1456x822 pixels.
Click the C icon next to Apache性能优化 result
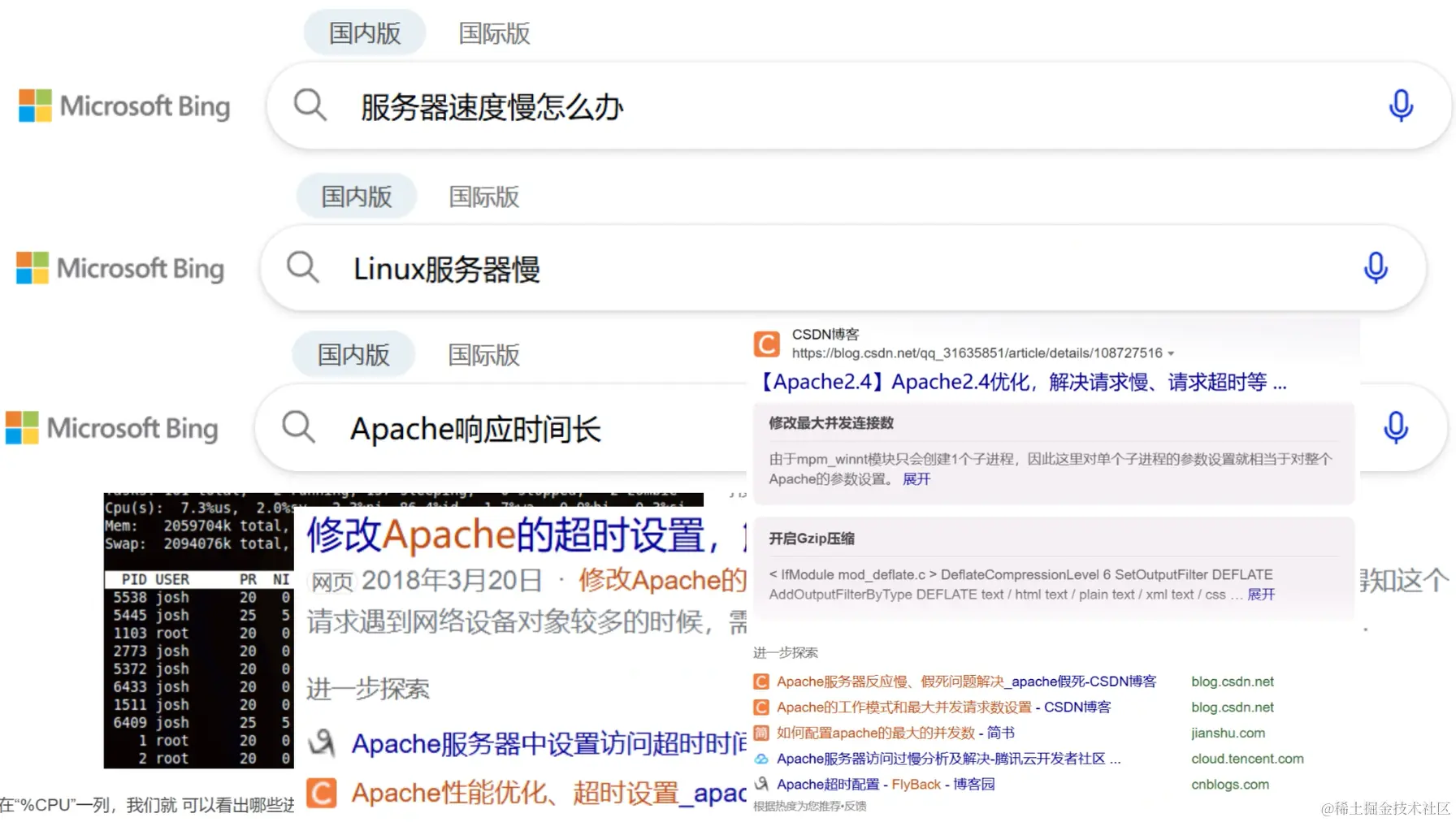[x=321, y=793]
